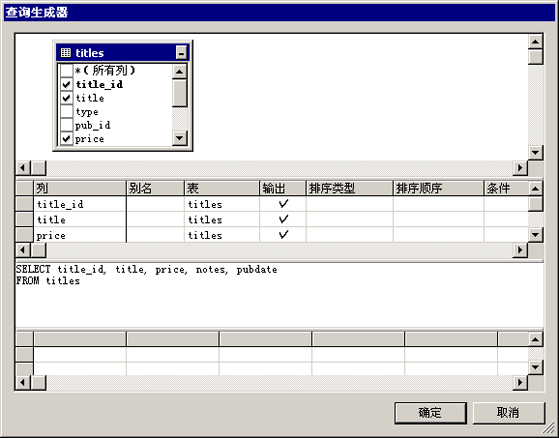Click the 确定 button
The height and width of the screenshot is (438, 559).
430,413
